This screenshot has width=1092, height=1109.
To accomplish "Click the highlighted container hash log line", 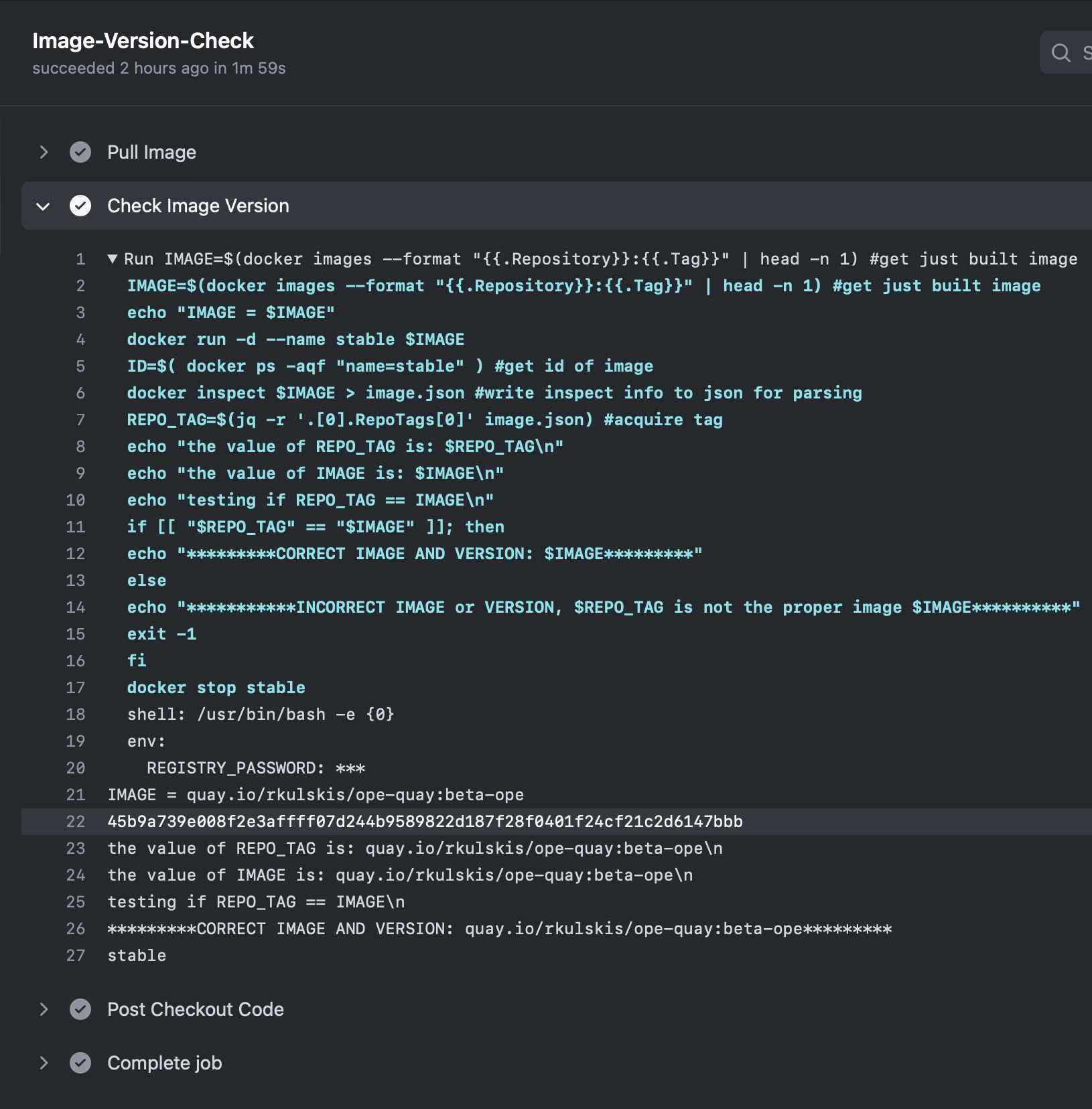I will [x=425, y=822].
